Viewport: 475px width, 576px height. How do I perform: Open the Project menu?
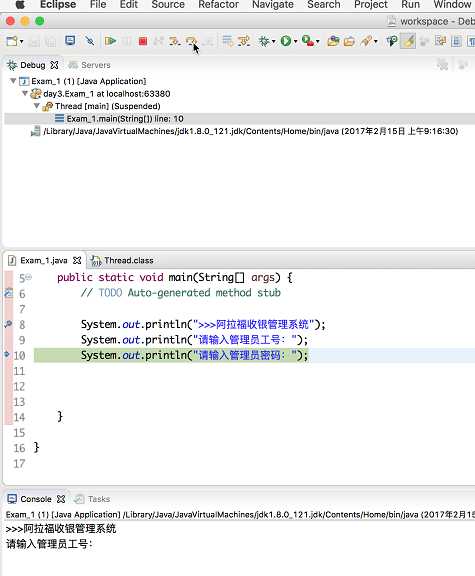[371, 4]
